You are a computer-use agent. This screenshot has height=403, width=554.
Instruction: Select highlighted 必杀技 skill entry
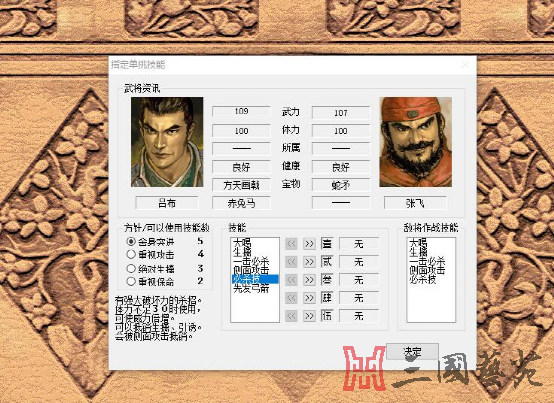(255, 279)
